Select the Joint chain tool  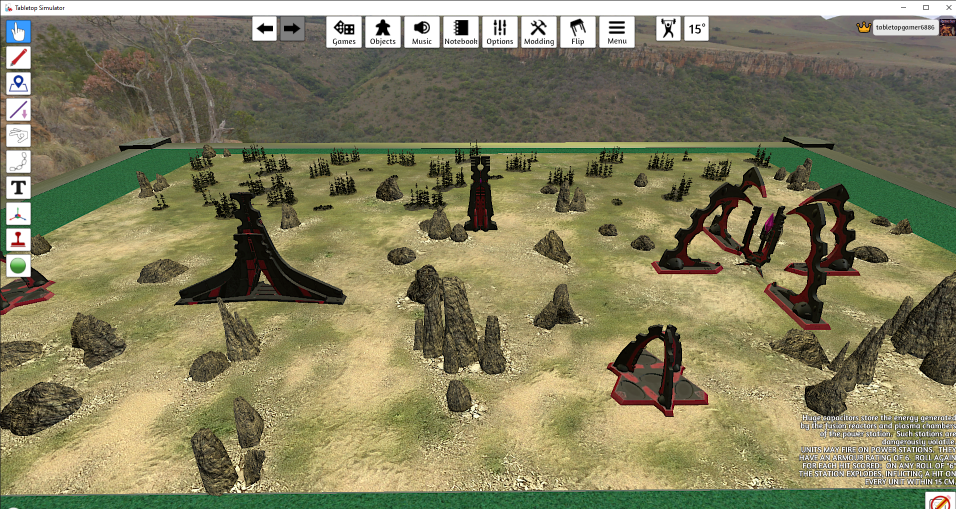[x=18, y=162]
